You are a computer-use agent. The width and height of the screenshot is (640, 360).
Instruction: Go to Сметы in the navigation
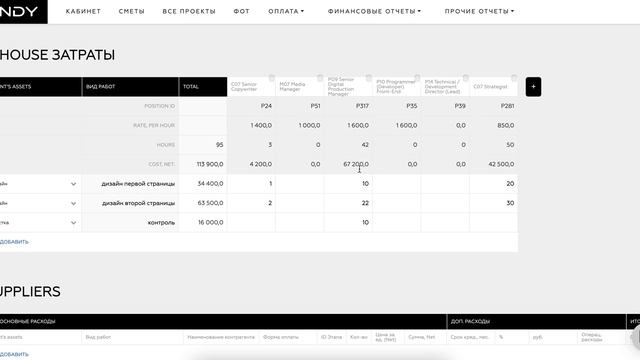click(131, 11)
